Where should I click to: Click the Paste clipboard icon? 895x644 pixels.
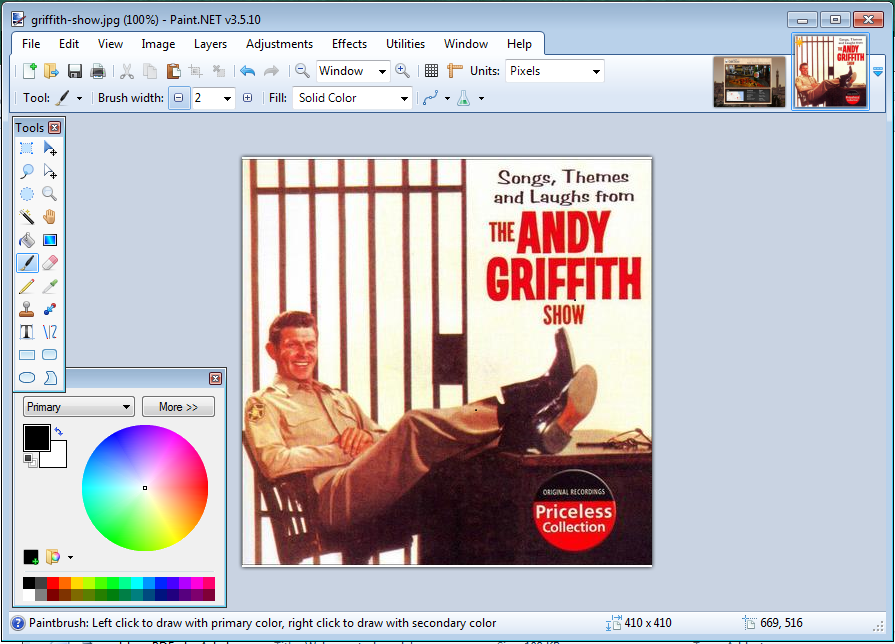coord(174,71)
